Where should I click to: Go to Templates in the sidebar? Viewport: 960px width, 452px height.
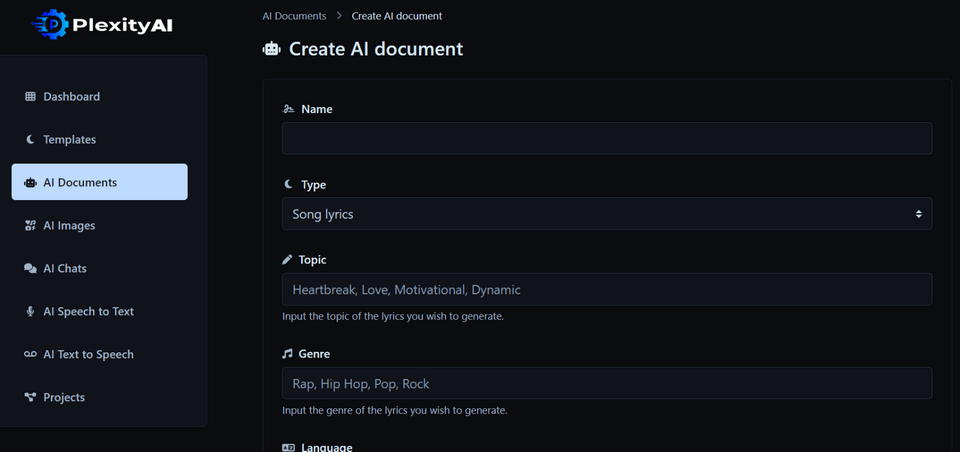(x=69, y=140)
